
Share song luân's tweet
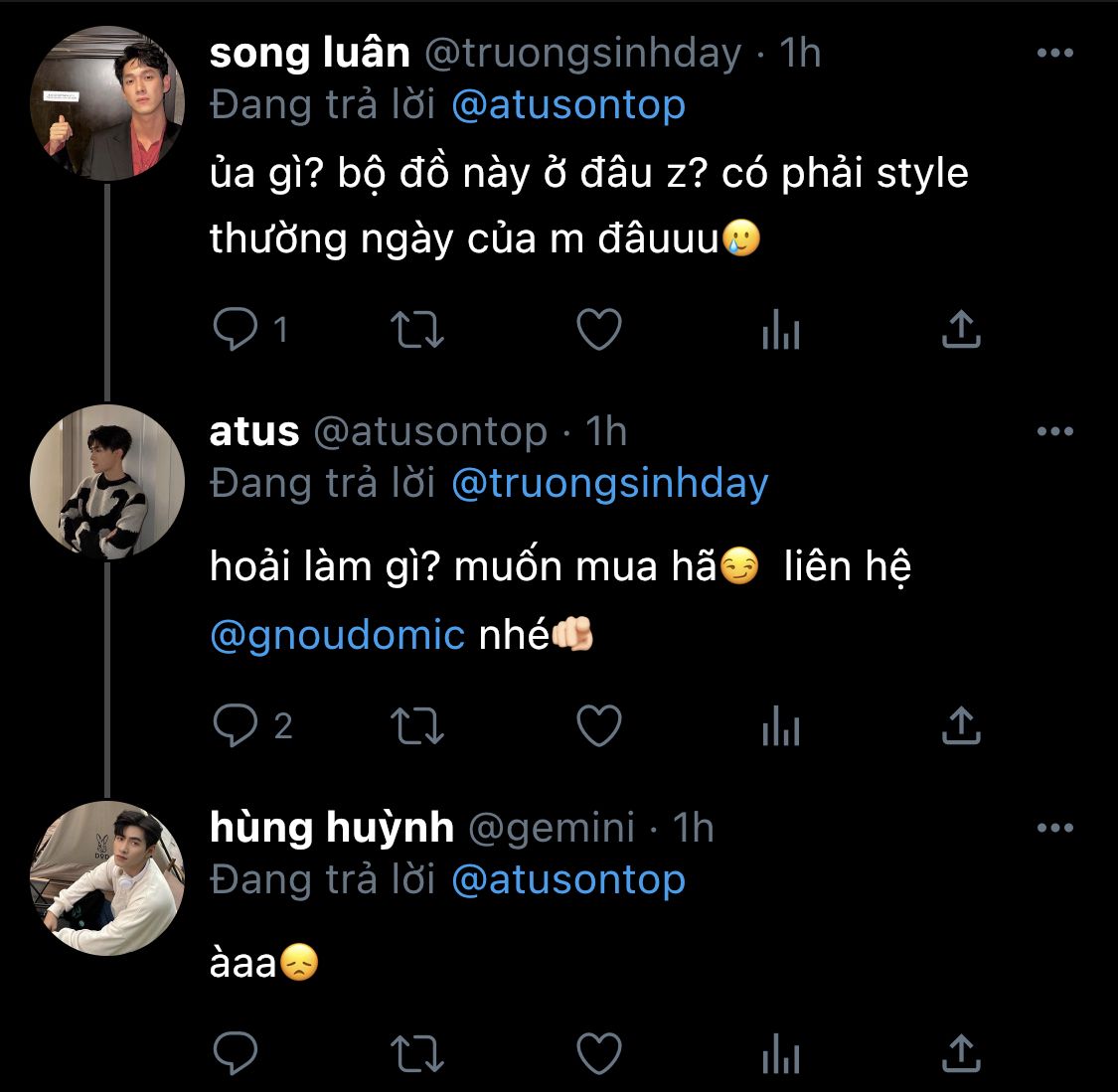(961, 330)
